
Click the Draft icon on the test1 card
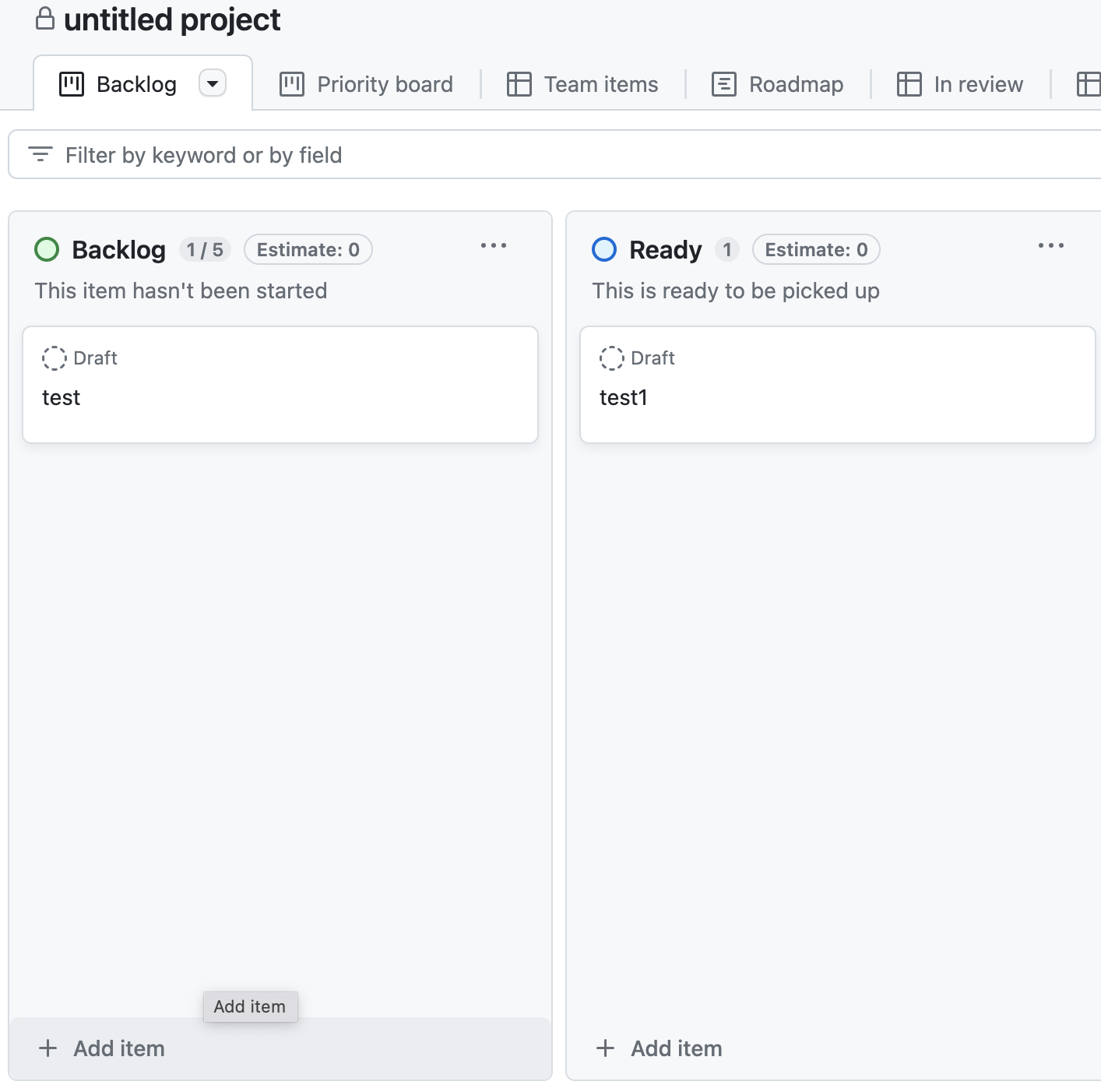coord(611,358)
